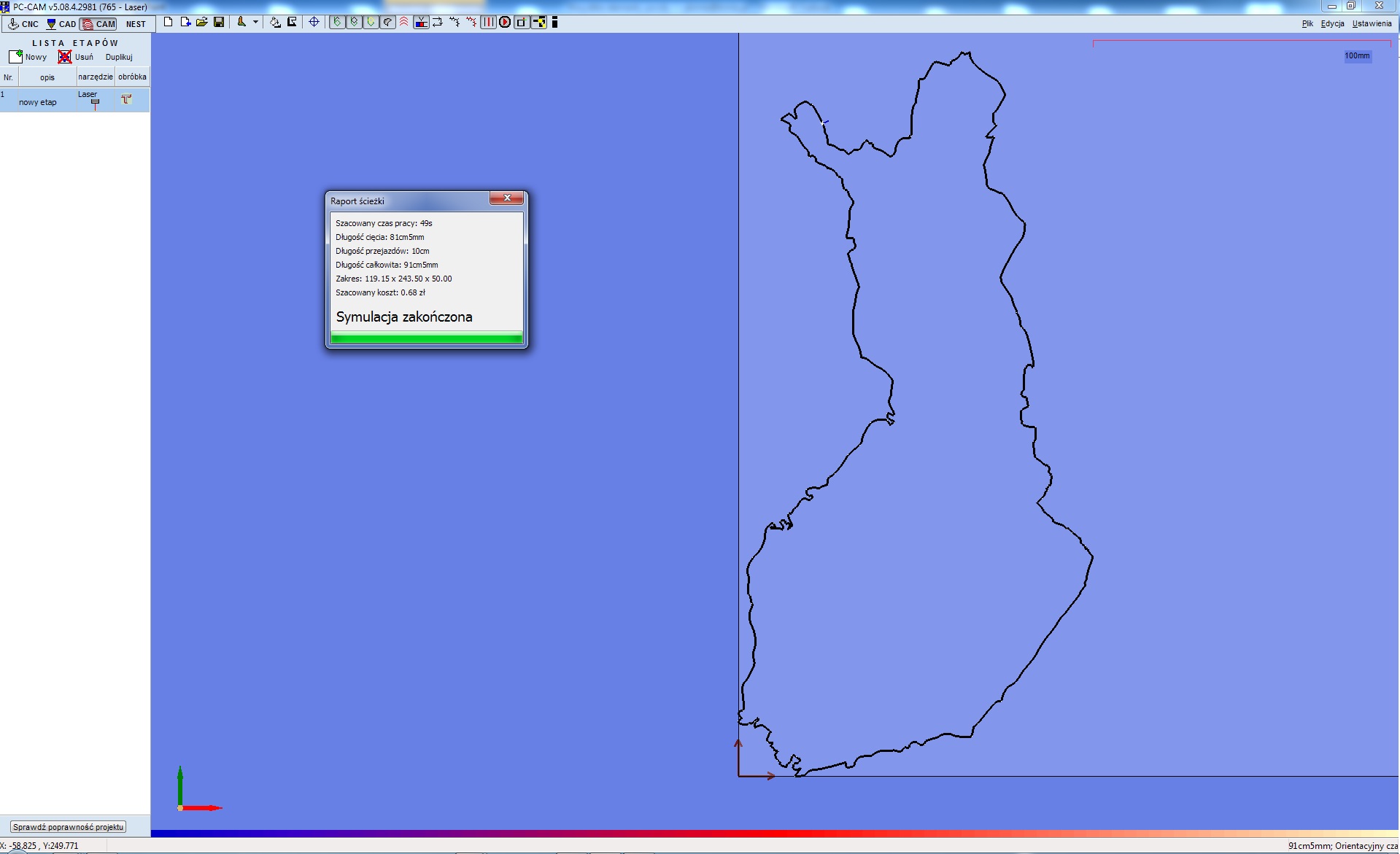Click the blank page new project icon
The height and width of the screenshot is (854, 1400).
coord(168,22)
